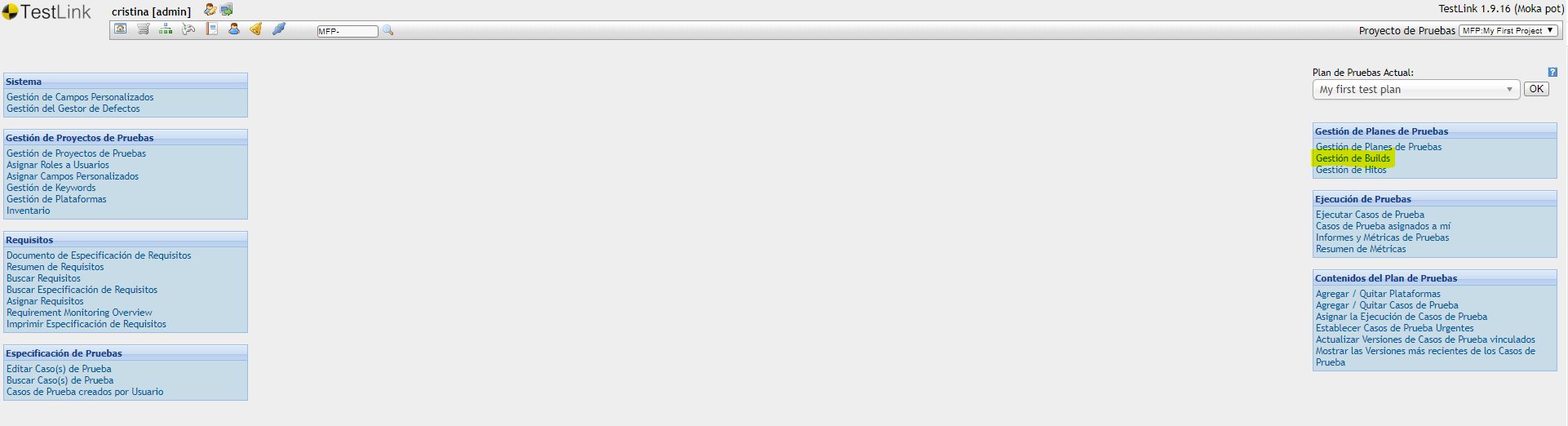Click the magnifier search icon

(388, 30)
